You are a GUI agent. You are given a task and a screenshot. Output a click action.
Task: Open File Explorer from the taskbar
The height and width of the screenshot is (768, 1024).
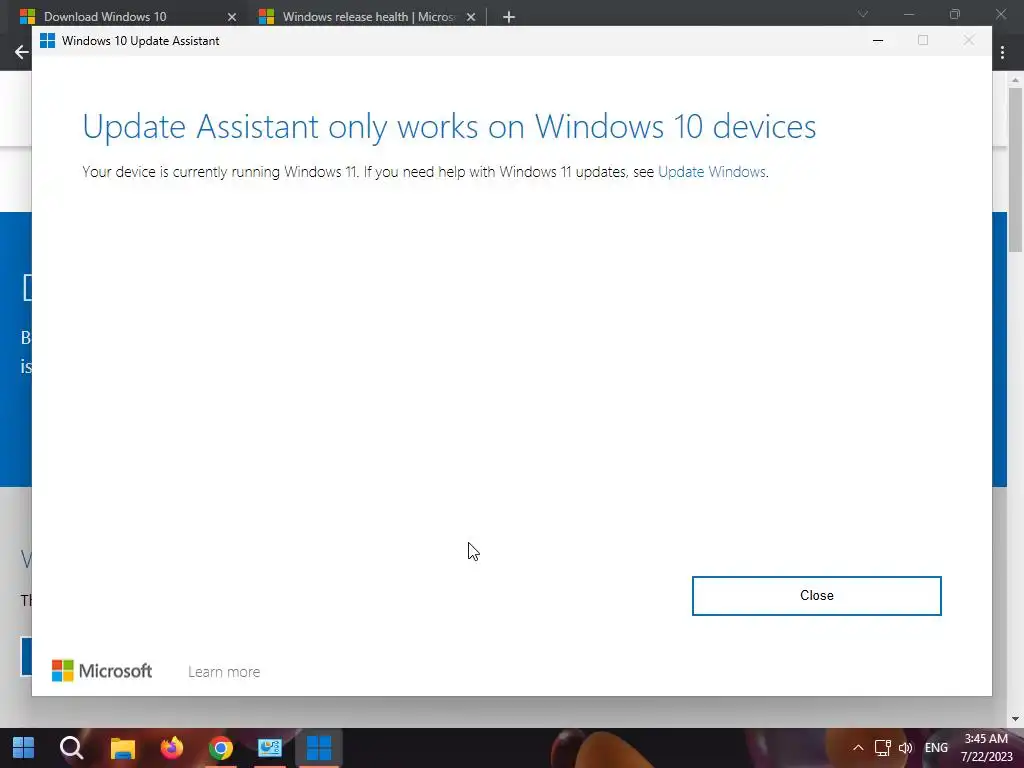pos(122,748)
